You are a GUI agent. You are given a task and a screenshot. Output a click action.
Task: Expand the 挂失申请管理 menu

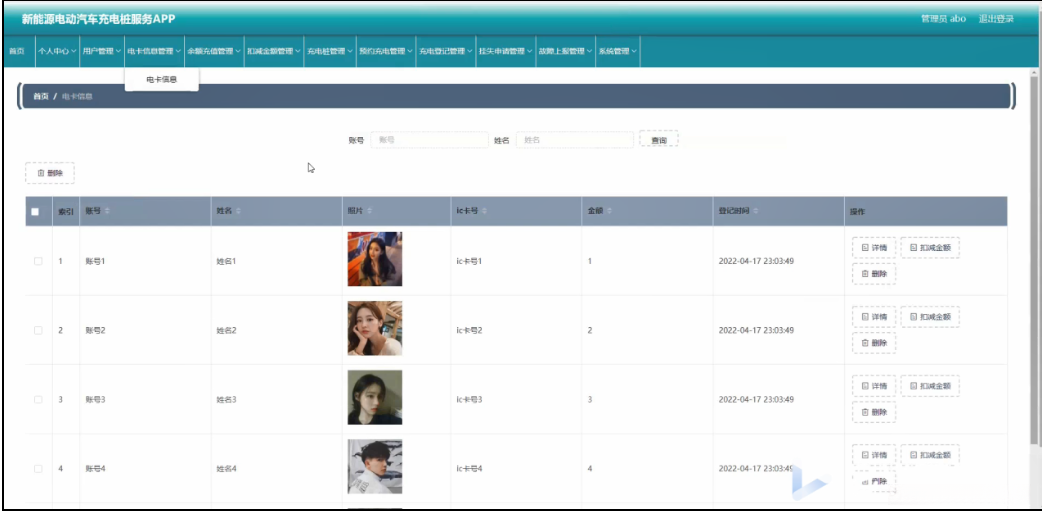tap(505, 51)
